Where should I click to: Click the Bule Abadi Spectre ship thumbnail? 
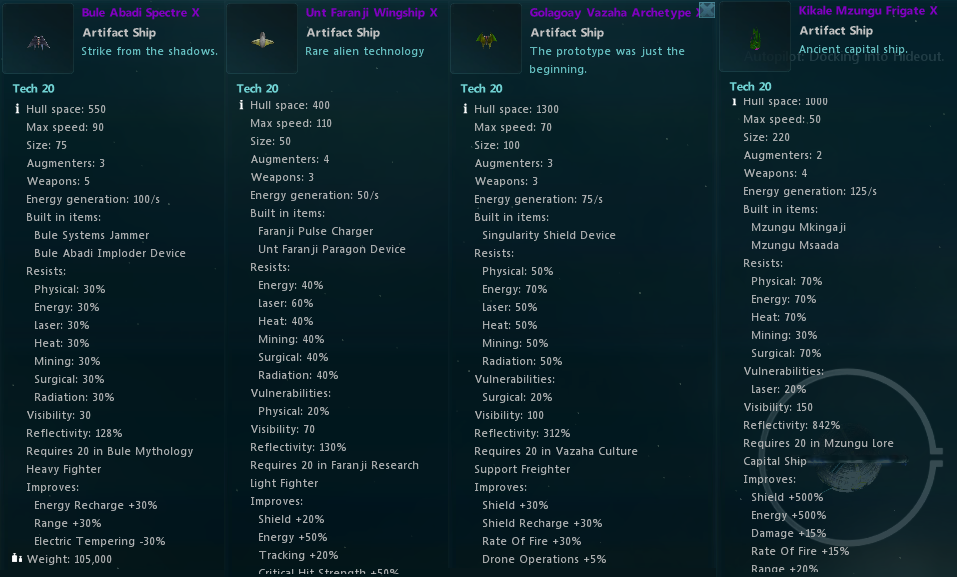(38, 39)
